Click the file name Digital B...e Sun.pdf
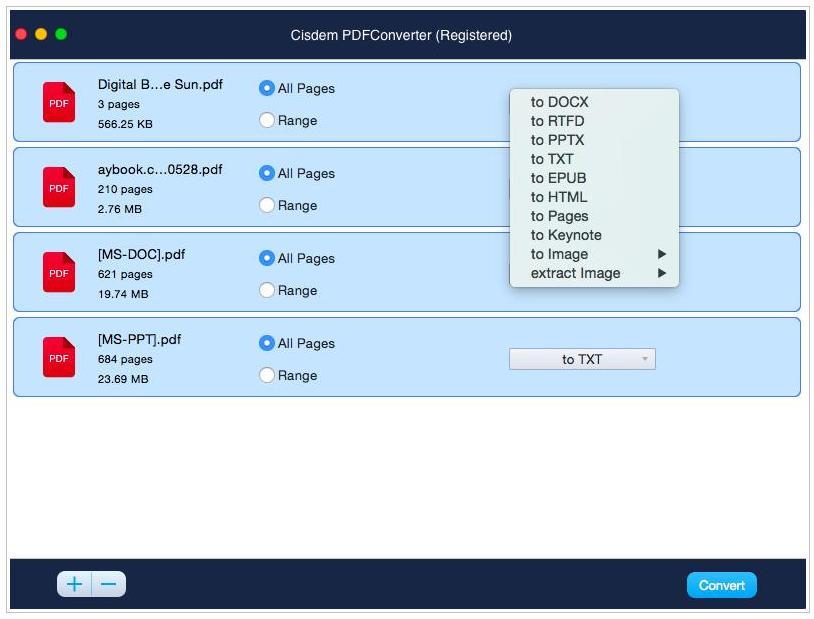Image resolution: width=814 pixels, height=619 pixels. tap(160, 85)
